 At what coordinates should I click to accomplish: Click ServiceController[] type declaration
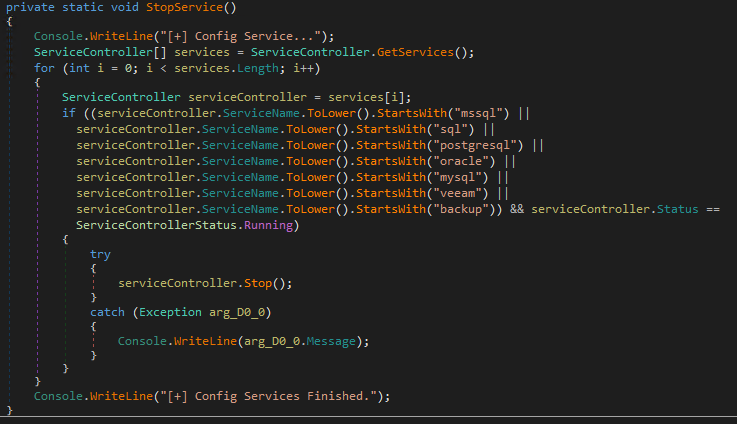(x=100, y=52)
